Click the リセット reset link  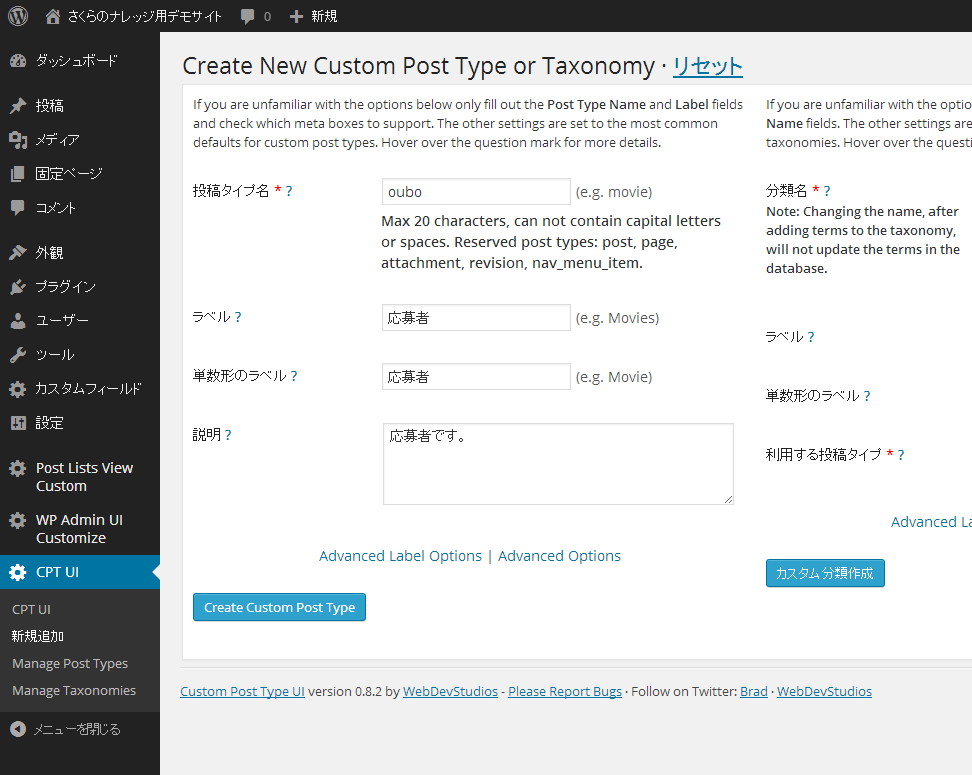pyautogui.click(x=707, y=67)
